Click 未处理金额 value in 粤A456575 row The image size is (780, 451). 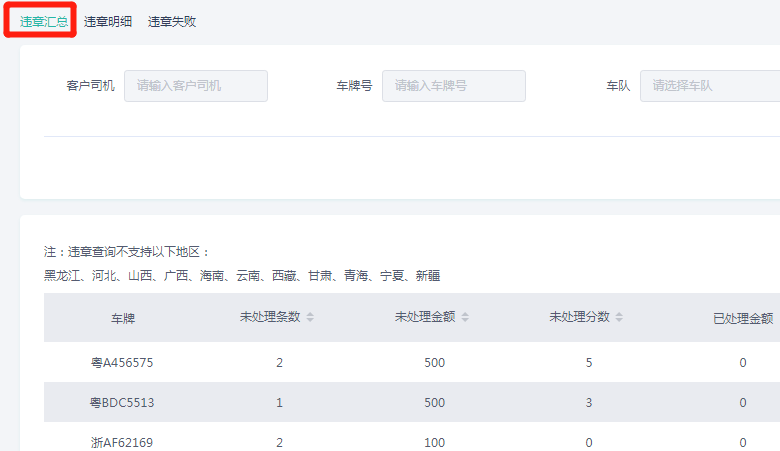[434, 362]
